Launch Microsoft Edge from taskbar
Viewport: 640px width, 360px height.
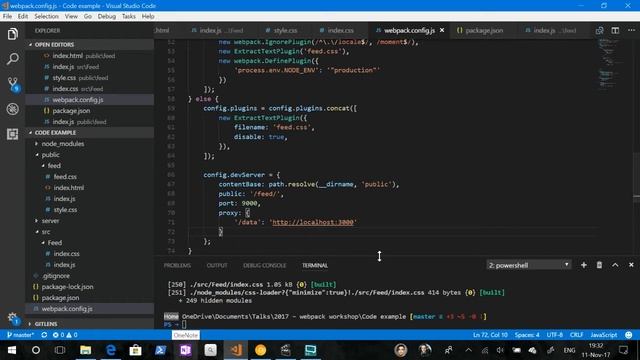[111, 350]
